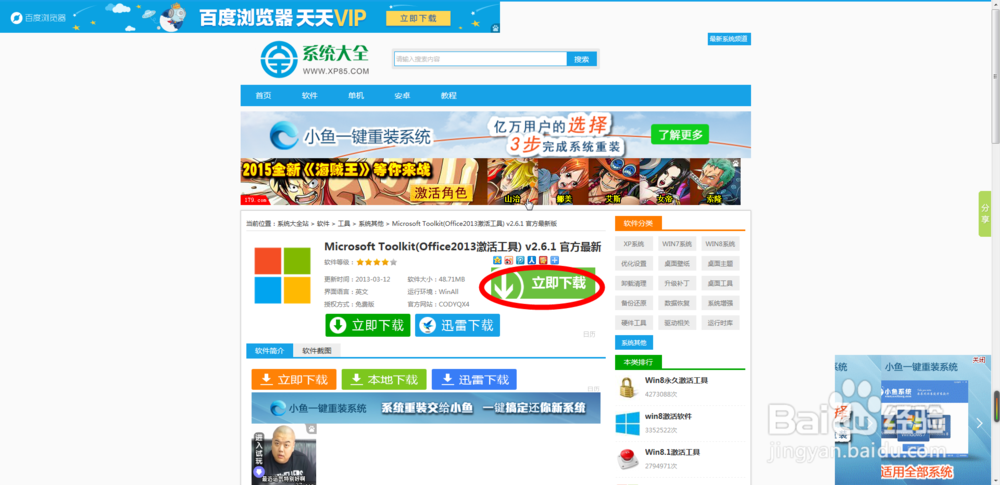
Task: Select the 运行时库 category
Action: (721, 323)
